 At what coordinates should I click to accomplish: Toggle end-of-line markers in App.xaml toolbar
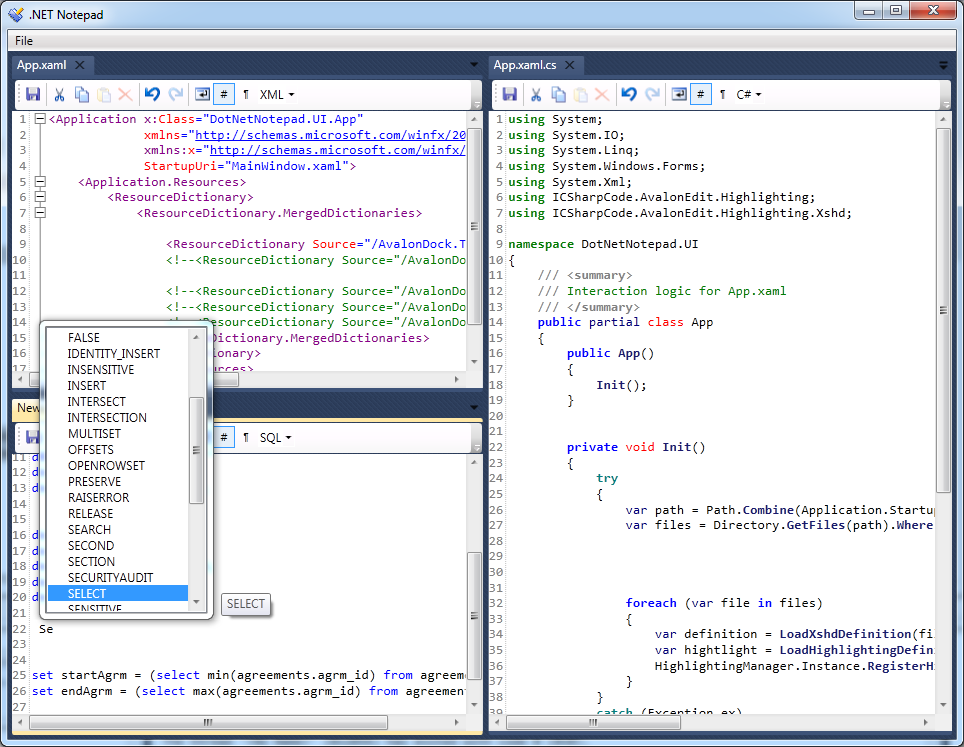pos(246,94)
